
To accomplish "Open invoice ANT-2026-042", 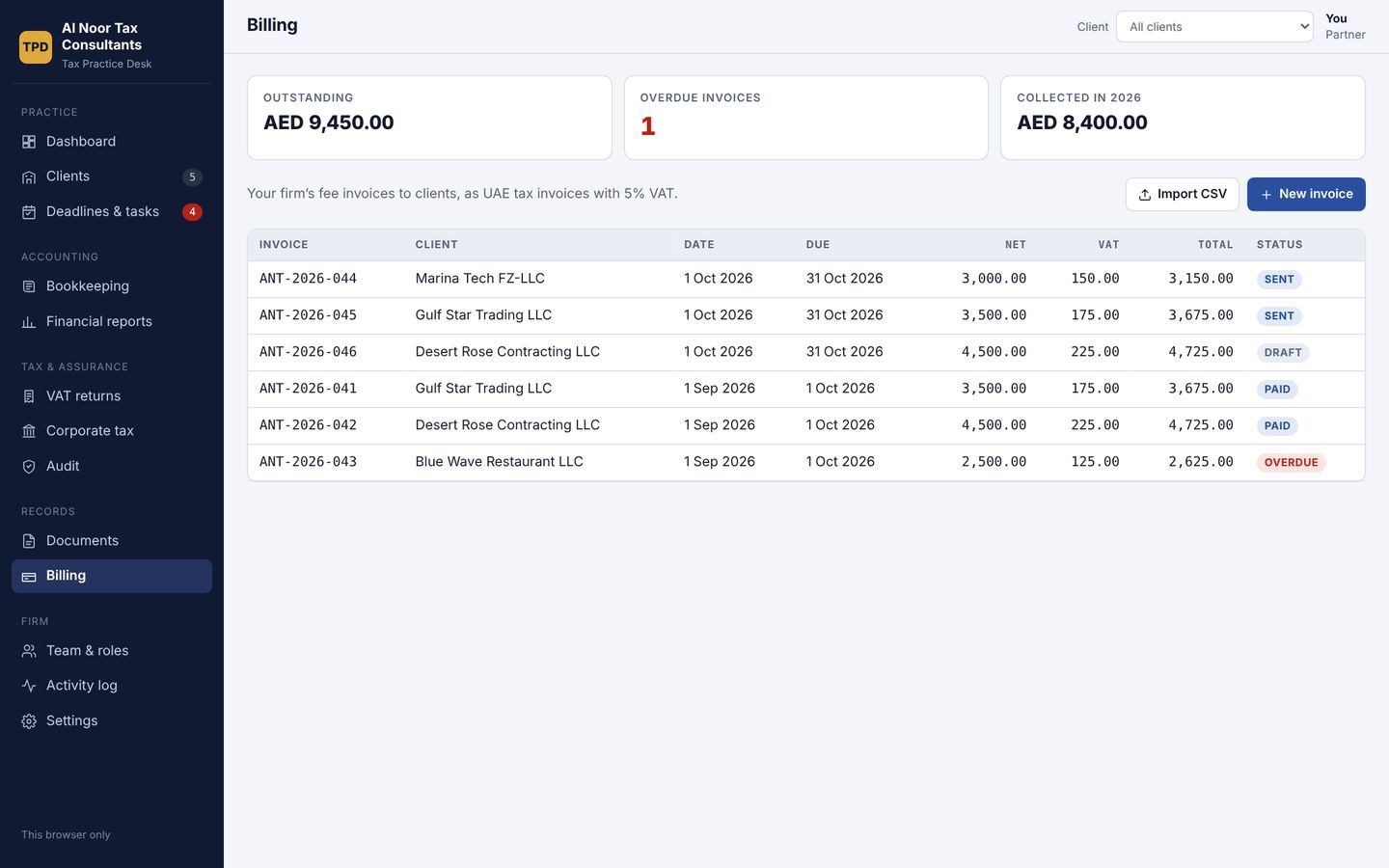I will [308, 425].
